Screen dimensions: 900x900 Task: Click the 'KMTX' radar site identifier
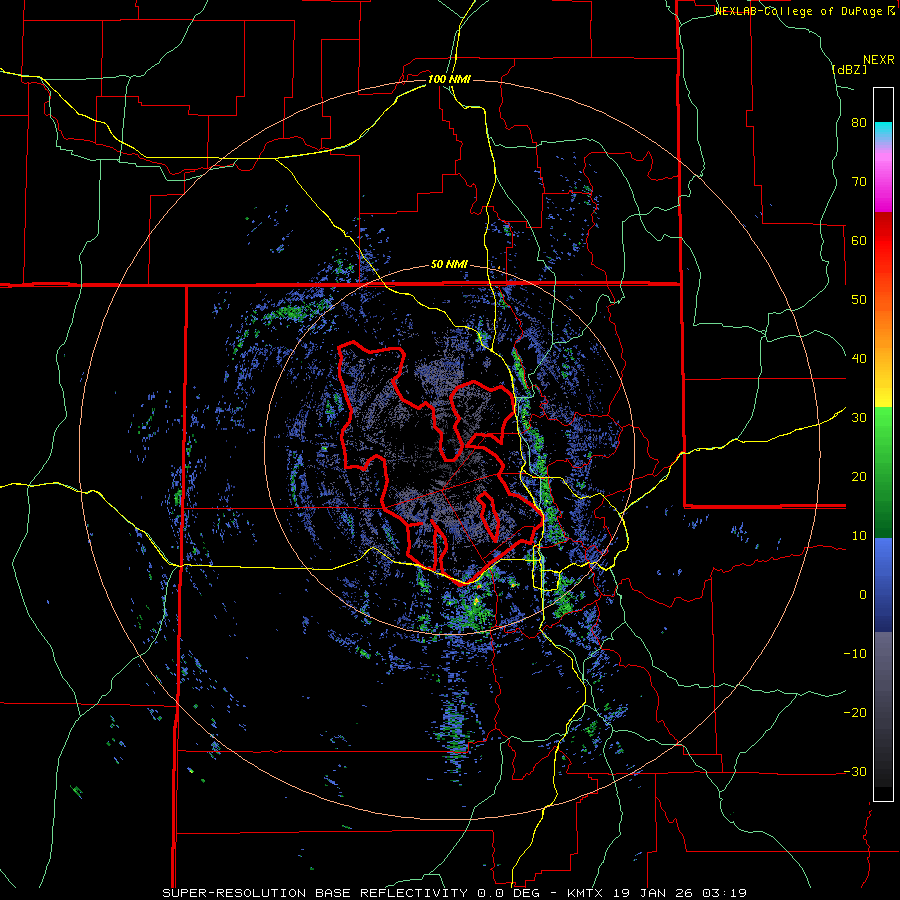point(585,893)
